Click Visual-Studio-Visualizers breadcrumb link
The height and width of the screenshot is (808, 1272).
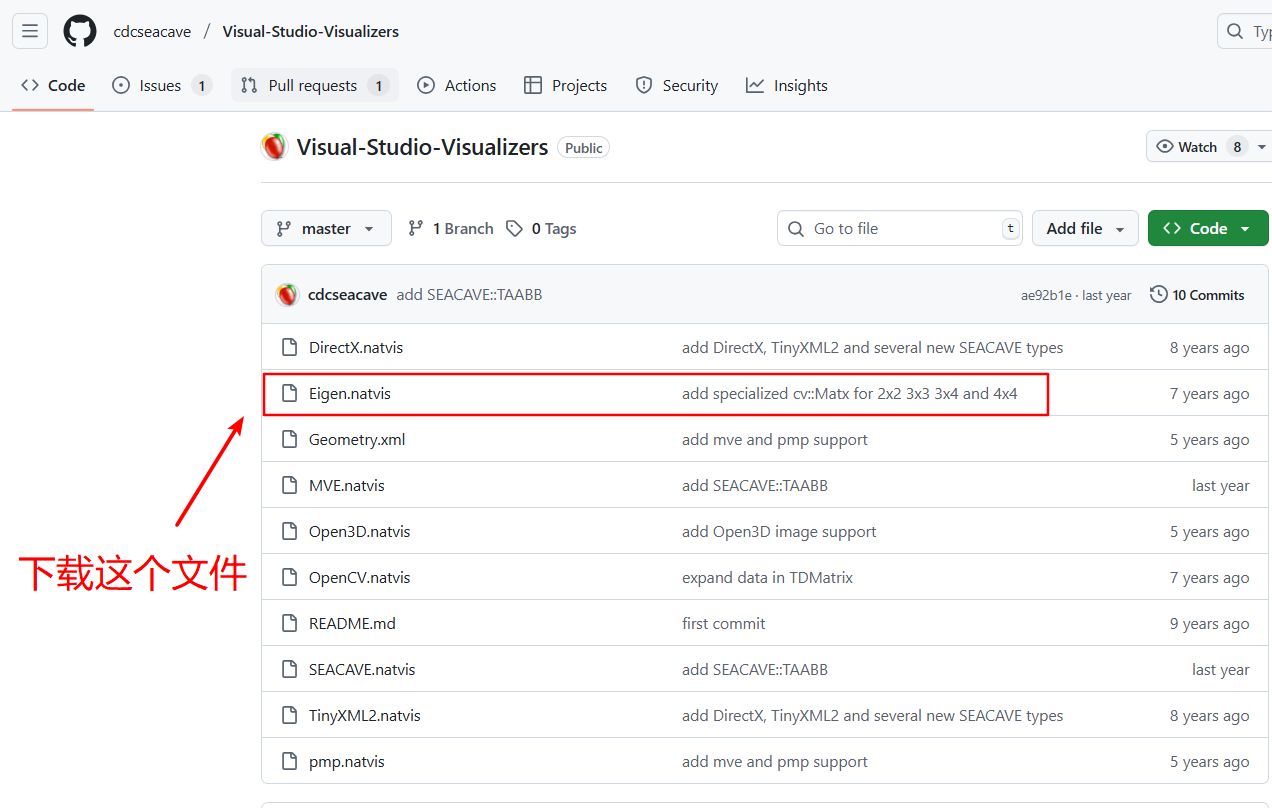(311, 32)
